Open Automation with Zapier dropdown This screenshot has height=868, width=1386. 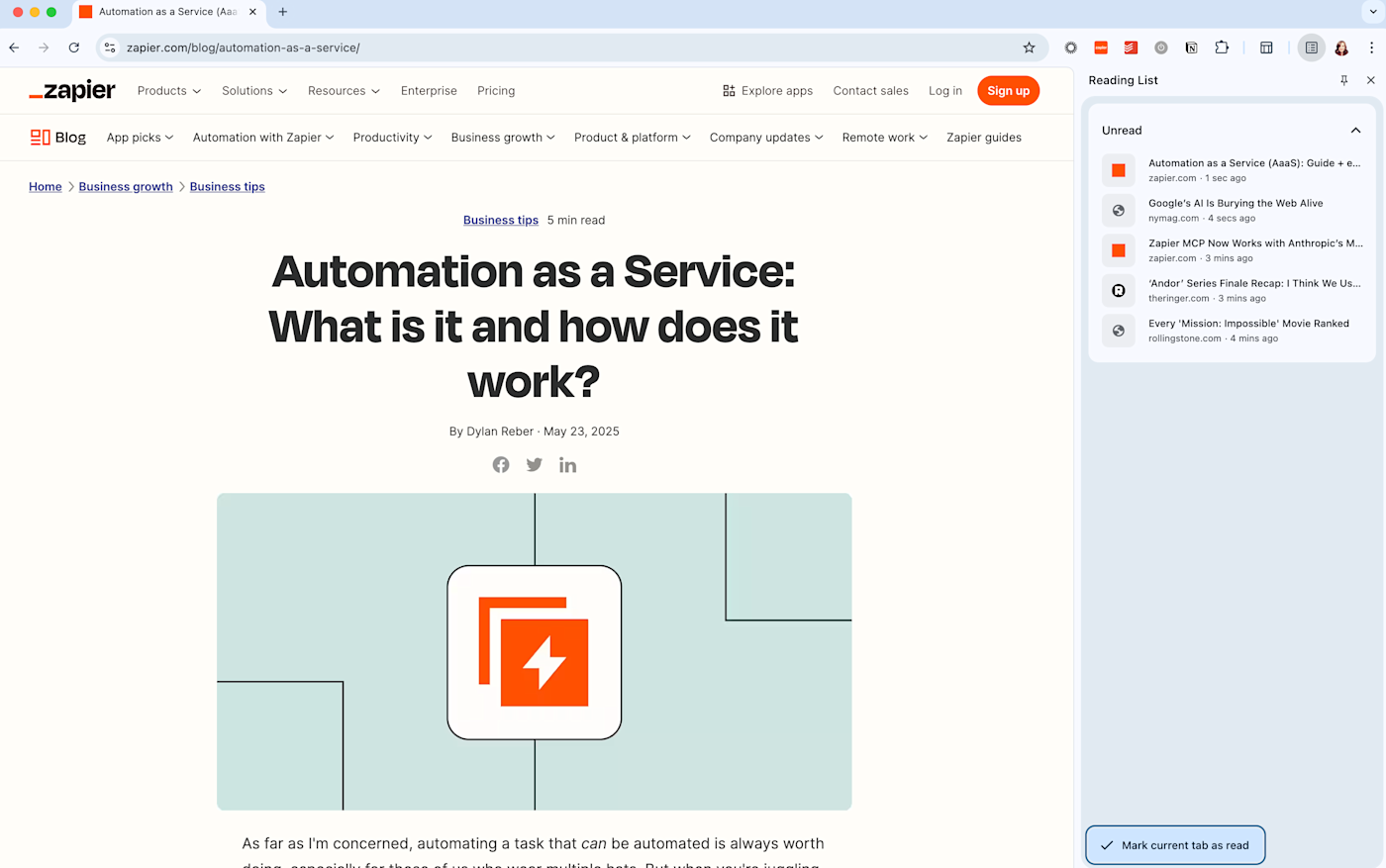(x=263, y=138)
